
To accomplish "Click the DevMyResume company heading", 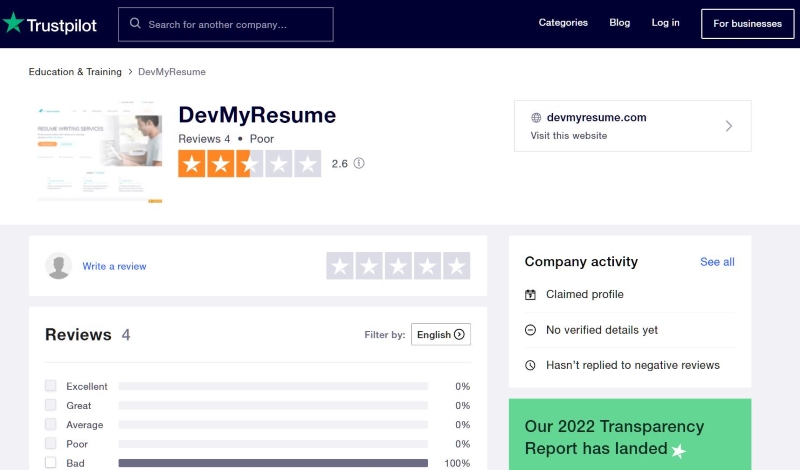I will click(257, 115).
